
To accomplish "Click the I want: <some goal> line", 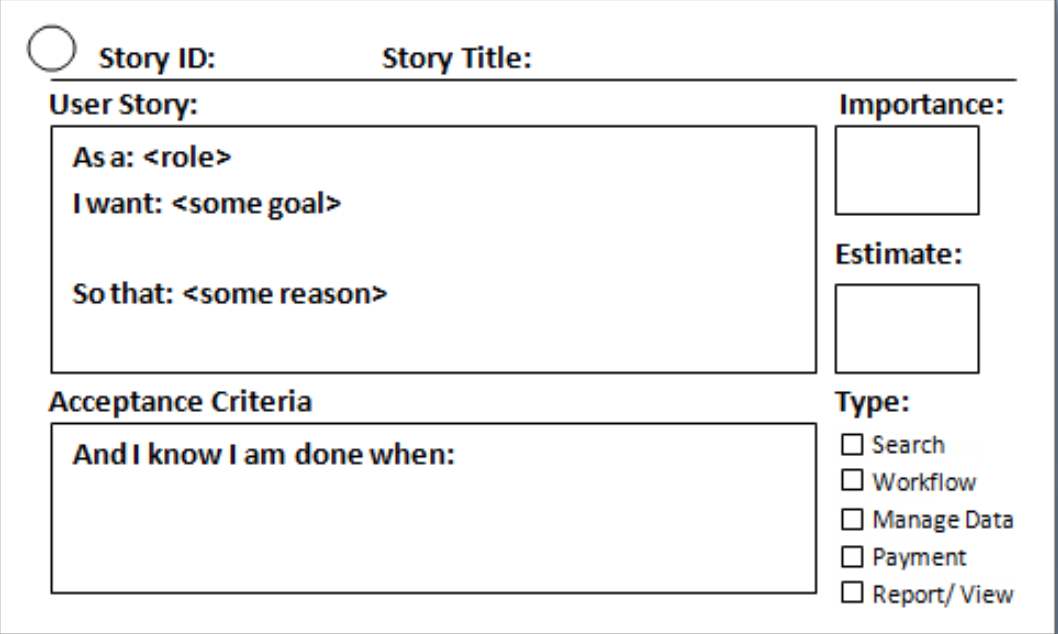I will (206, 204).
